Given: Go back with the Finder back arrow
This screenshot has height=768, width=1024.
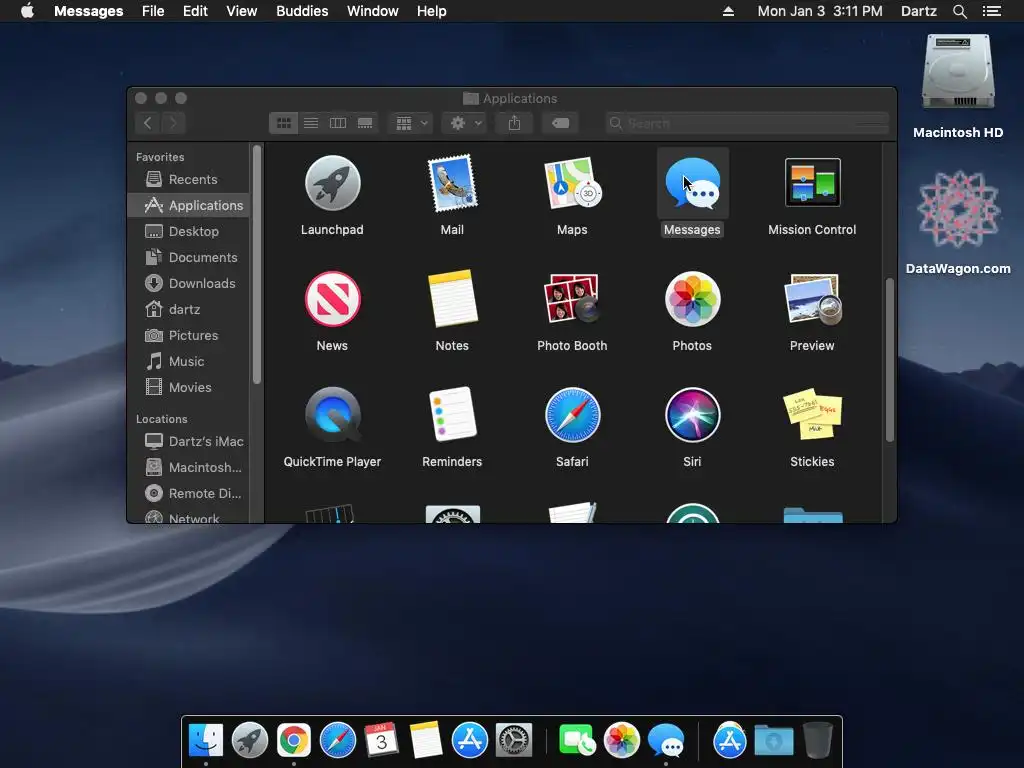Looking at the screenshot, I should point(148,123).
